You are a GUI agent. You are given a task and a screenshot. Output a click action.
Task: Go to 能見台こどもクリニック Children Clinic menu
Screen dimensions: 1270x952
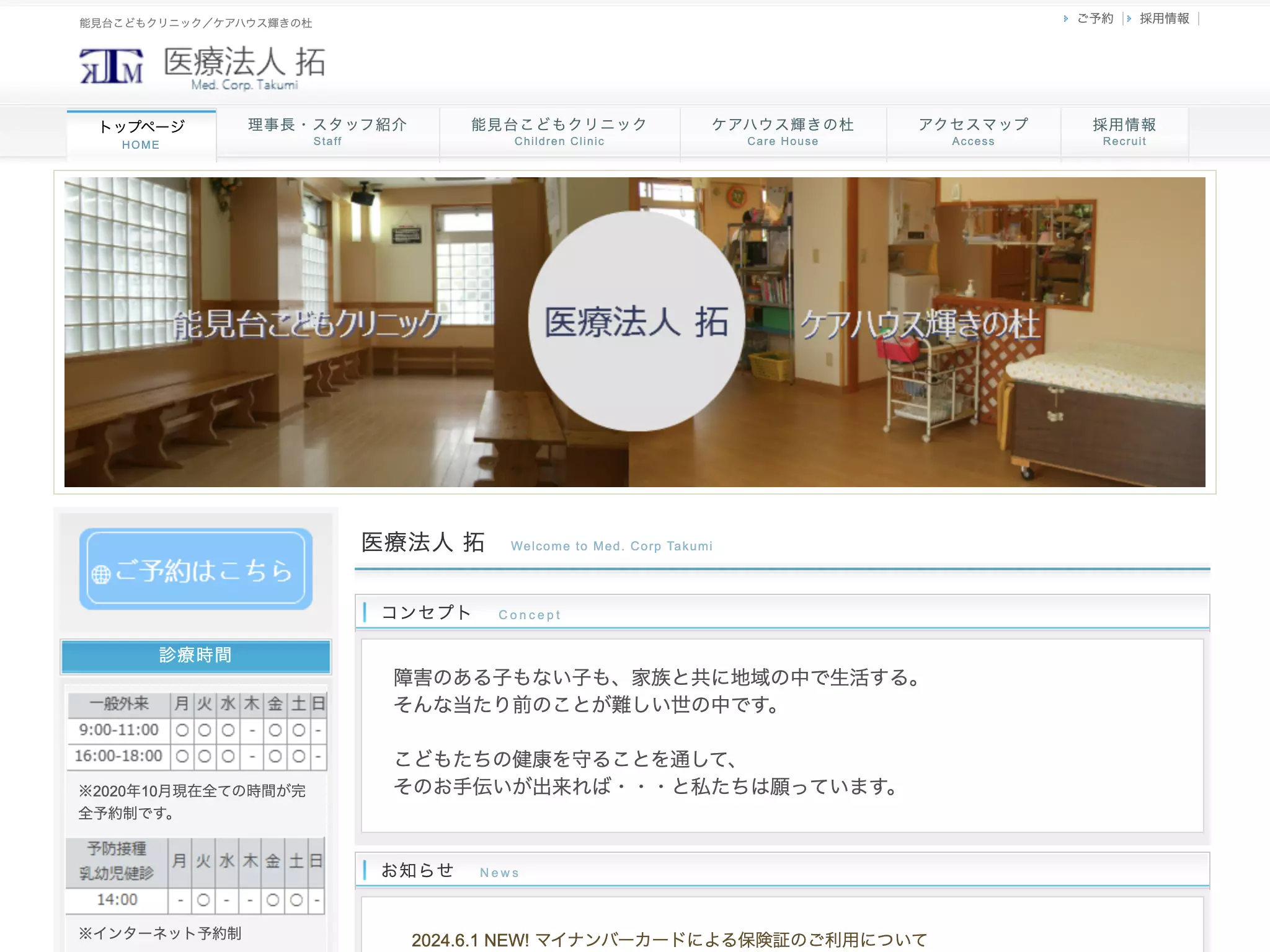point(559,132)
